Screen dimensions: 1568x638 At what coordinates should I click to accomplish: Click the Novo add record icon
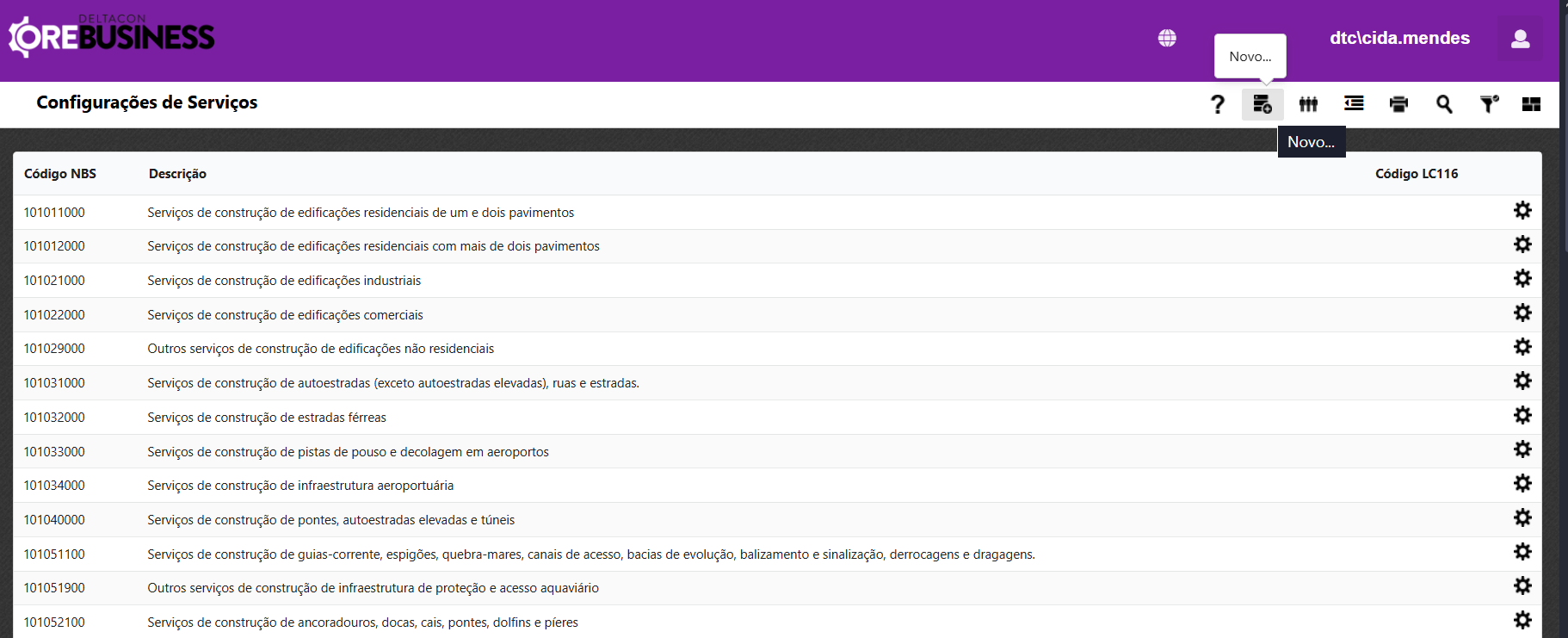(x=1262, y=104)
